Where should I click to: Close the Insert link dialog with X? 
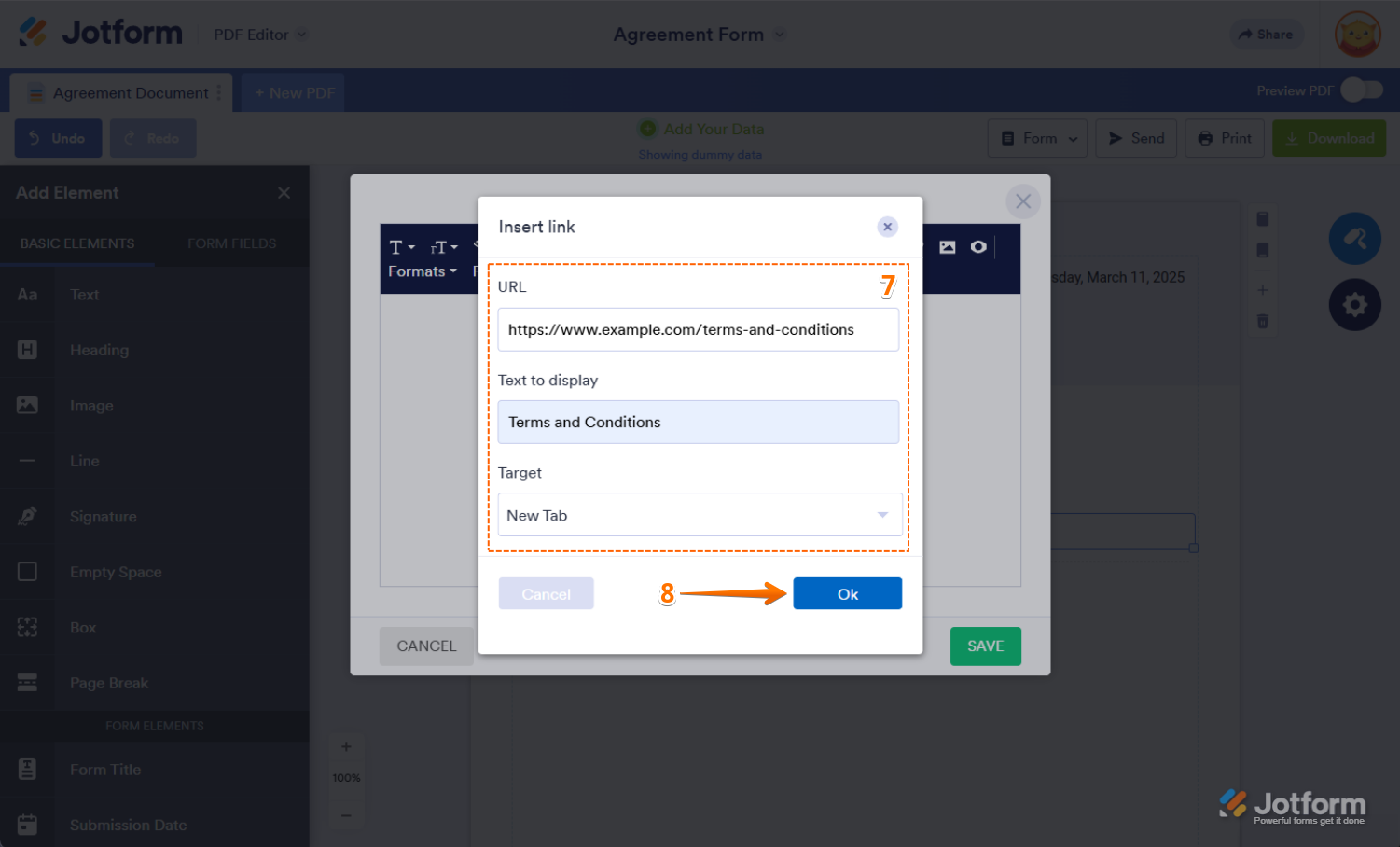[x=888, y=227]
